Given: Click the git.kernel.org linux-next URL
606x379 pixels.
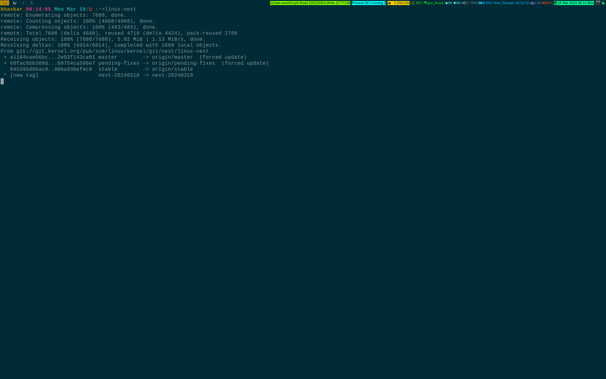Looking at the screenshot, I should [112, 51].
